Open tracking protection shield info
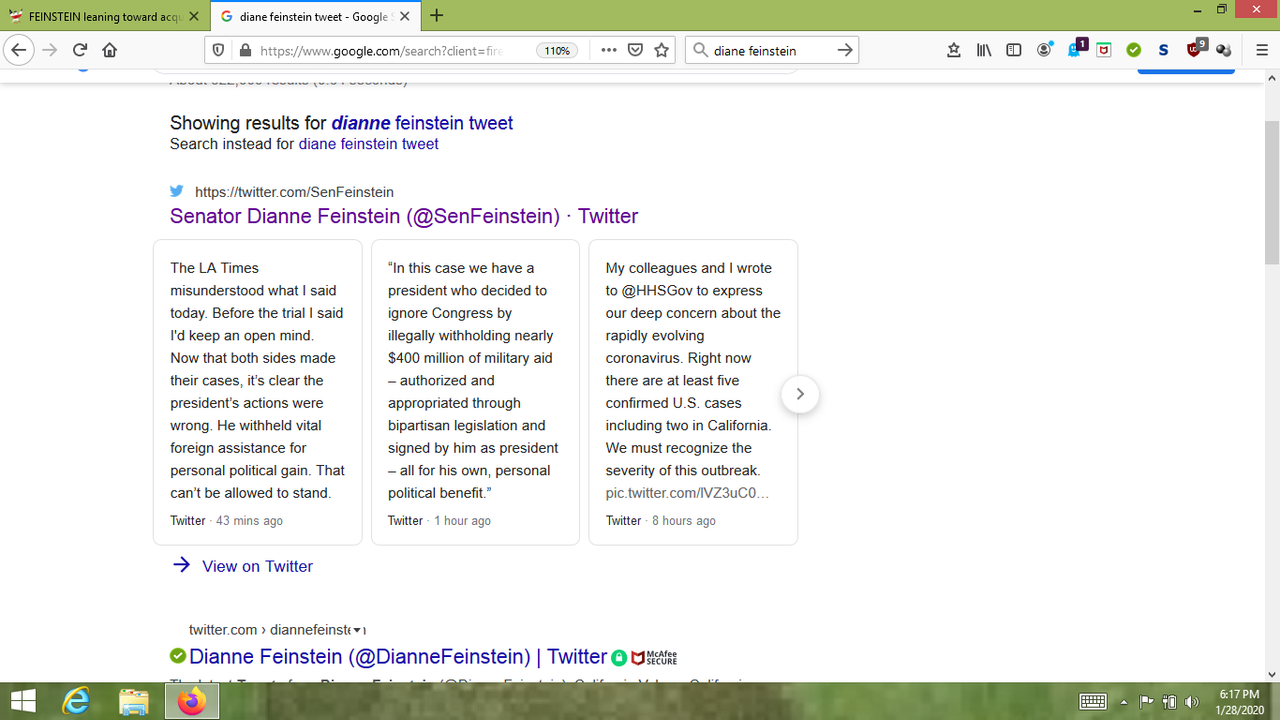Image resolution: width=1280 pixels, height=720 pixels. pos(219,50)
